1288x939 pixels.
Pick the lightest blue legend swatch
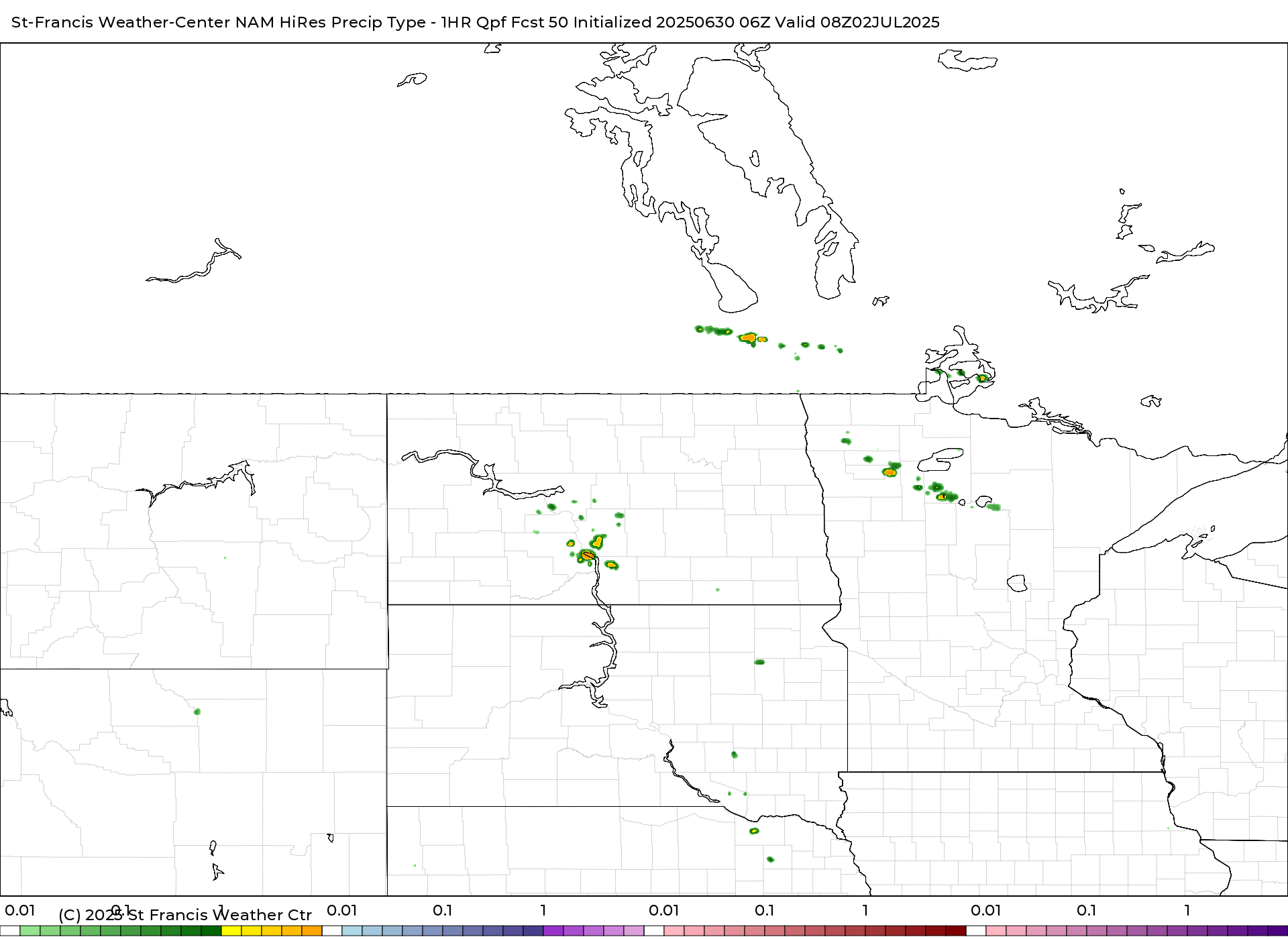tap(352, 931)
